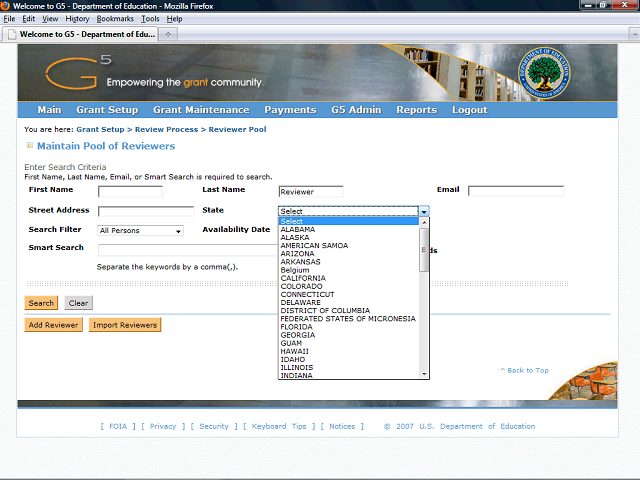Open the Grant Maintenance navigation item
Screen dimensions: 640x480
click(201, 110)
